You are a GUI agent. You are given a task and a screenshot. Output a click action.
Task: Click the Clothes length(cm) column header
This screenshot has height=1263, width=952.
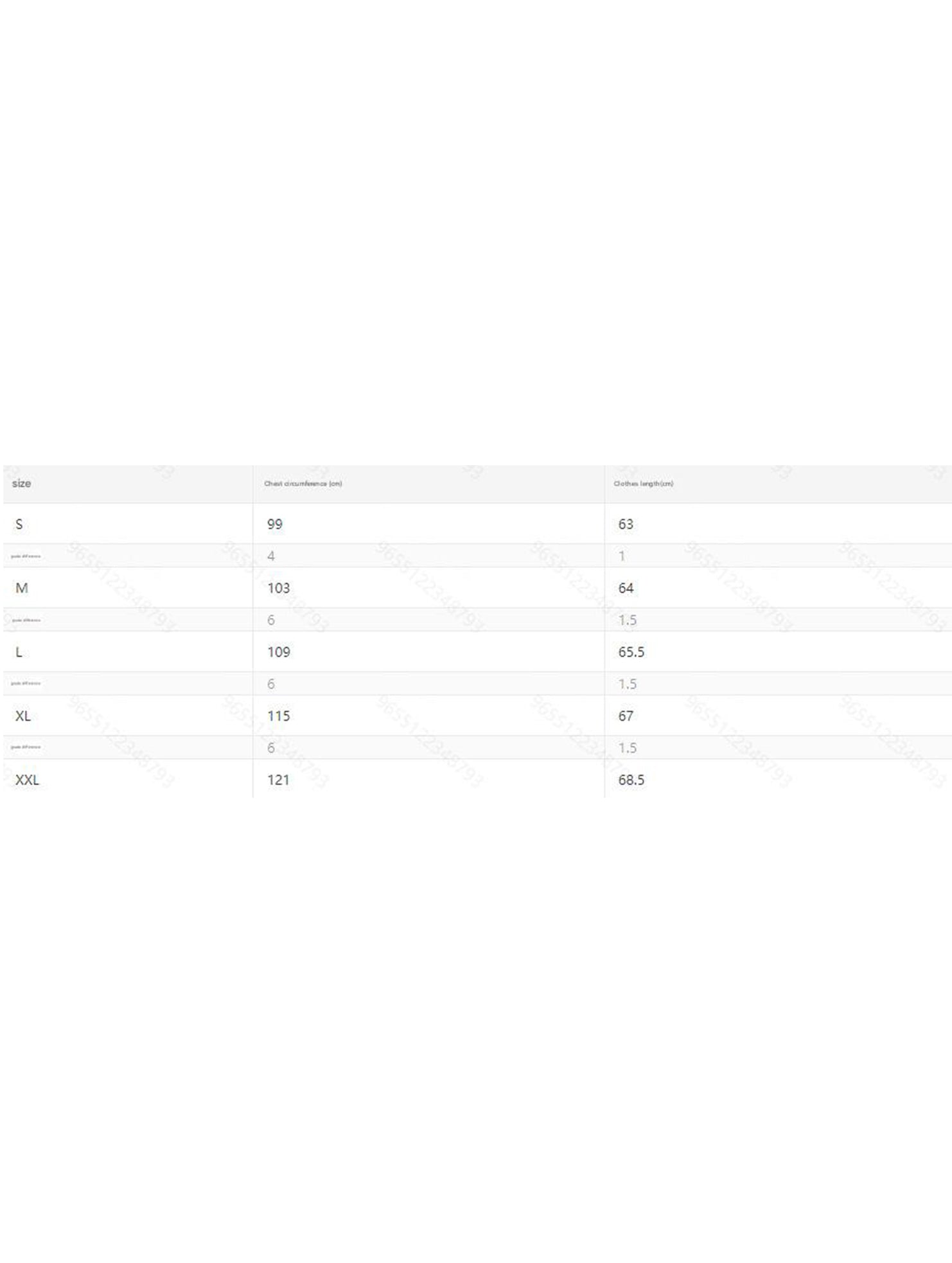point(643,483)
